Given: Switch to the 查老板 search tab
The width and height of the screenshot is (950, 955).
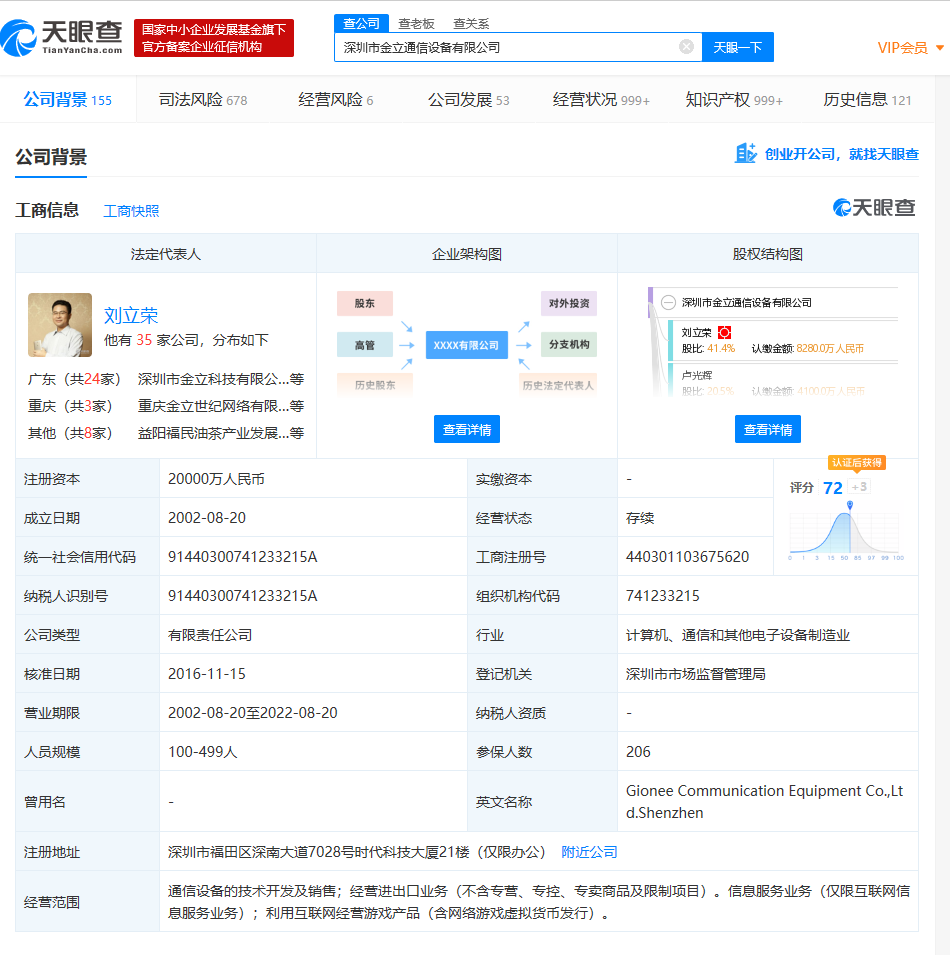Looking at the screenshot, I should coord(417,24).
